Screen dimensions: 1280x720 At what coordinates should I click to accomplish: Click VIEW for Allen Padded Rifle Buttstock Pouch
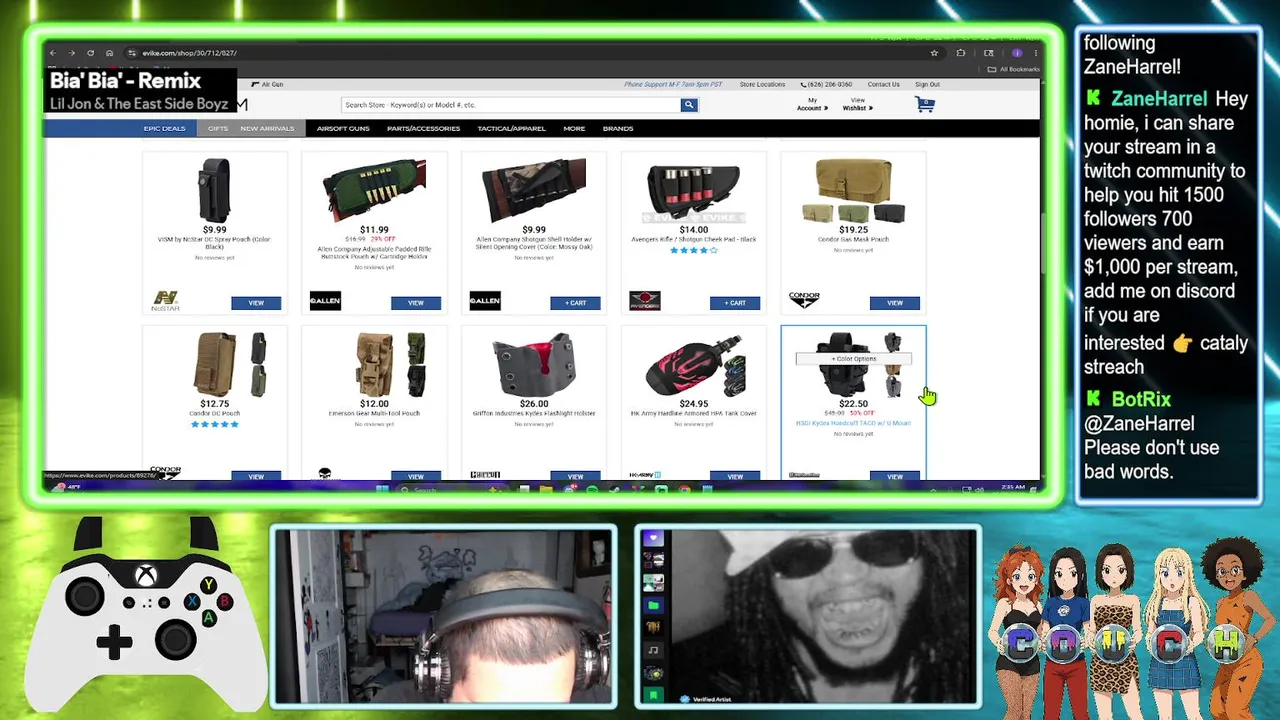[416, 303]
